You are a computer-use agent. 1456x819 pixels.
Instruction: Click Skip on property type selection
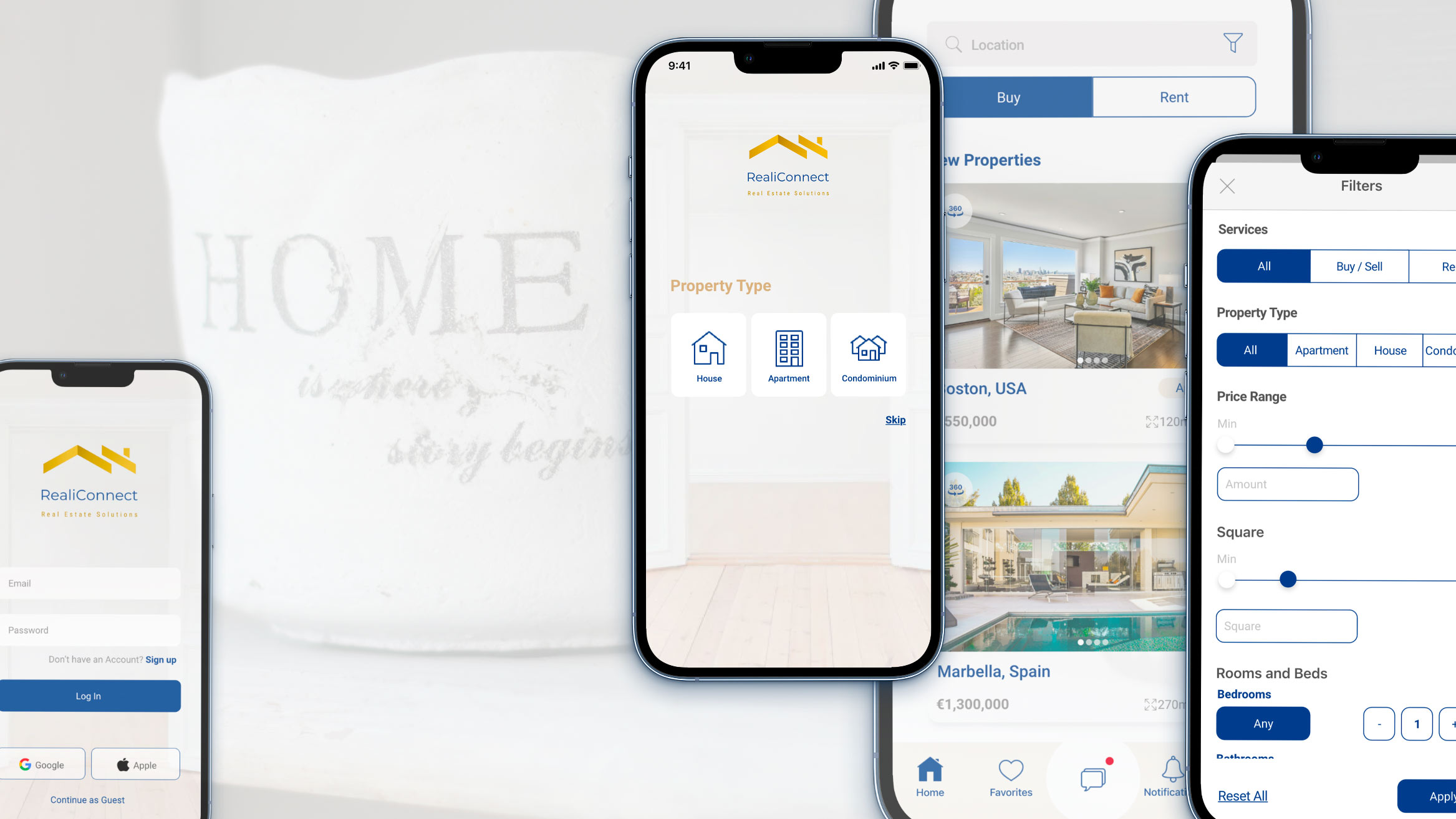coord(896,419)
